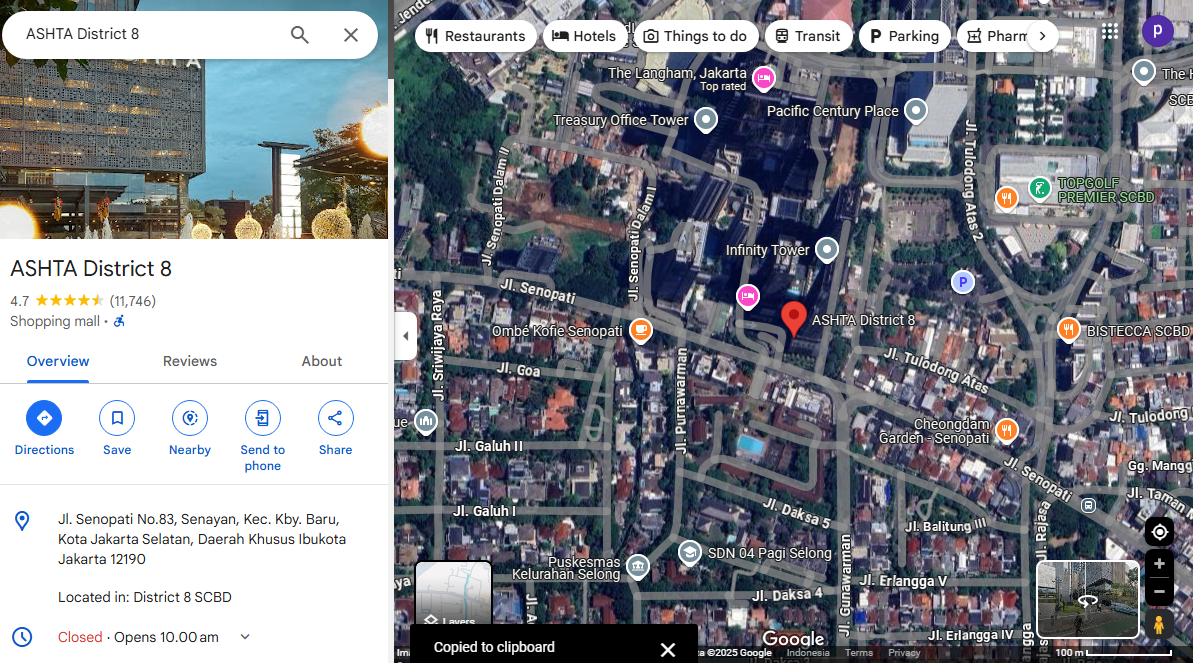This screenshot has width=1193, height=663.
Task: Filter map by Parking
Action: [905, 36]
